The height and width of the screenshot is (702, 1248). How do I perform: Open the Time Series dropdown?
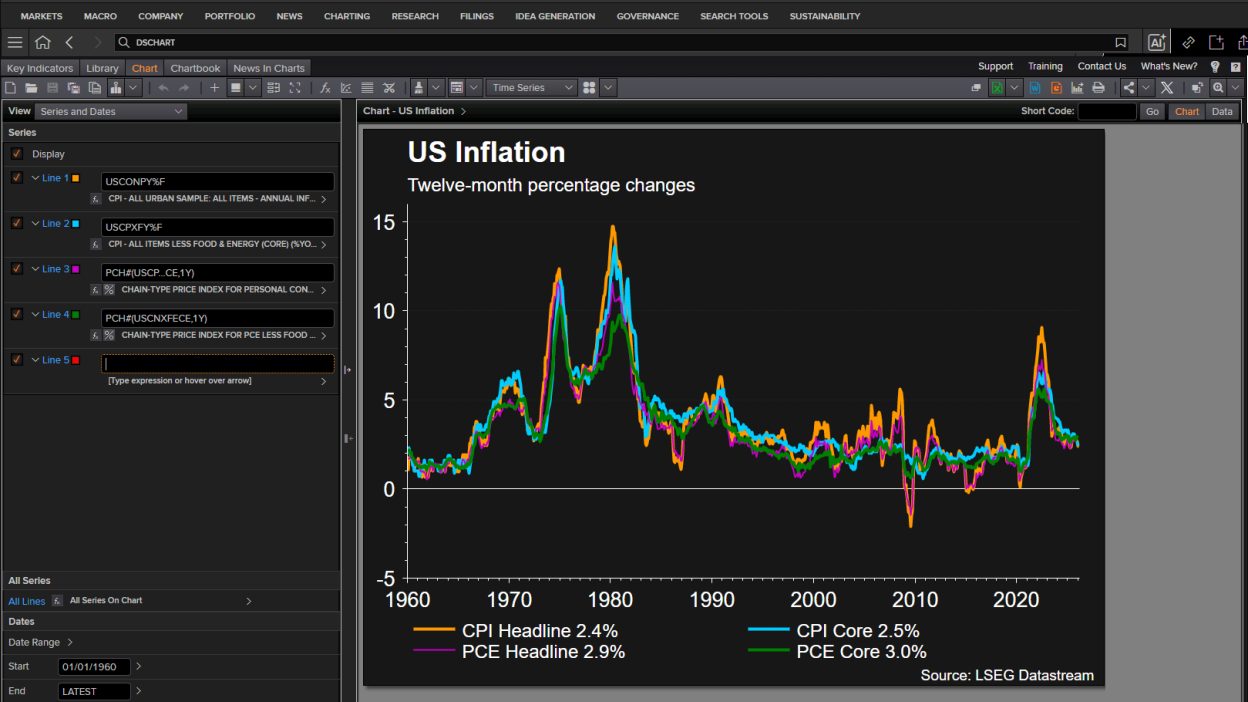[x=532, y=88]
